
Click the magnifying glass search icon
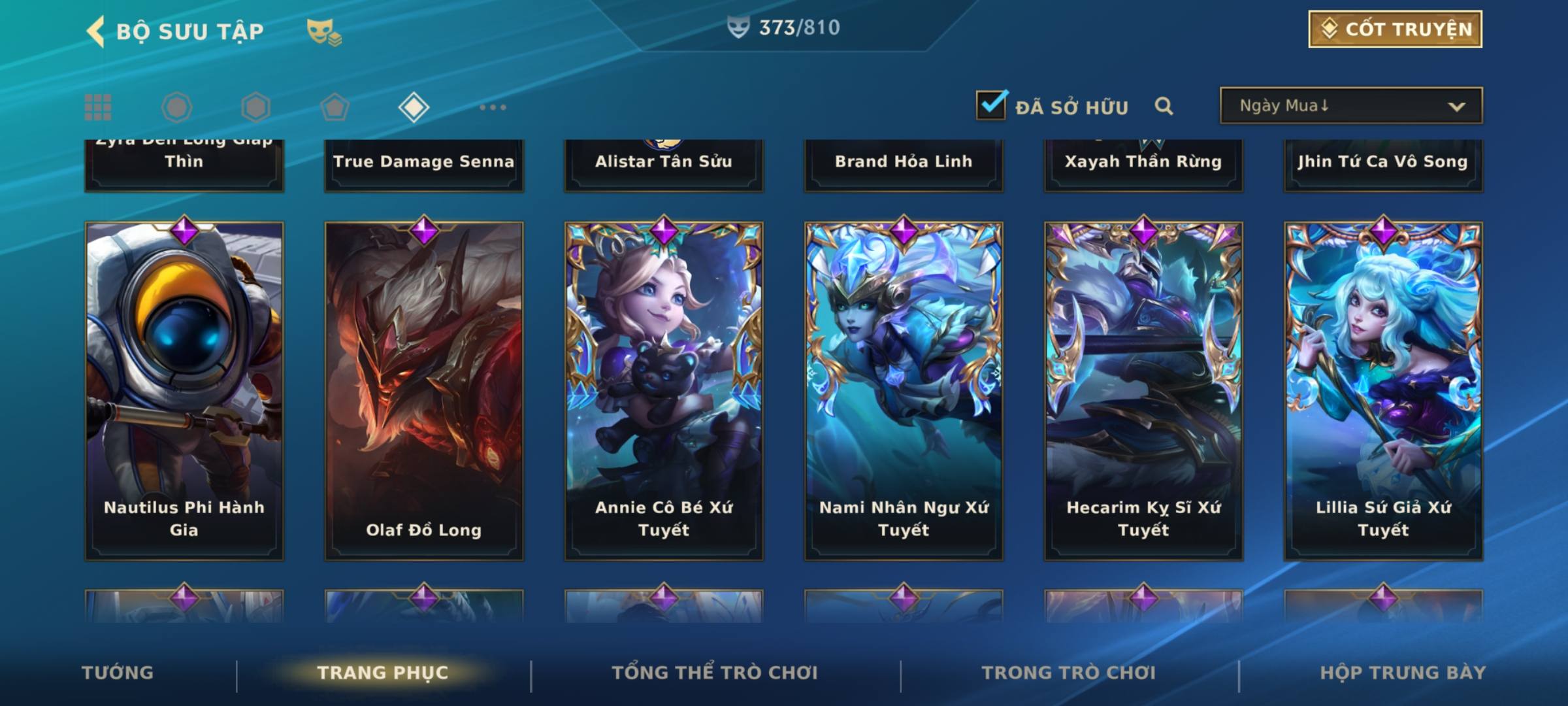(1164, 106)
